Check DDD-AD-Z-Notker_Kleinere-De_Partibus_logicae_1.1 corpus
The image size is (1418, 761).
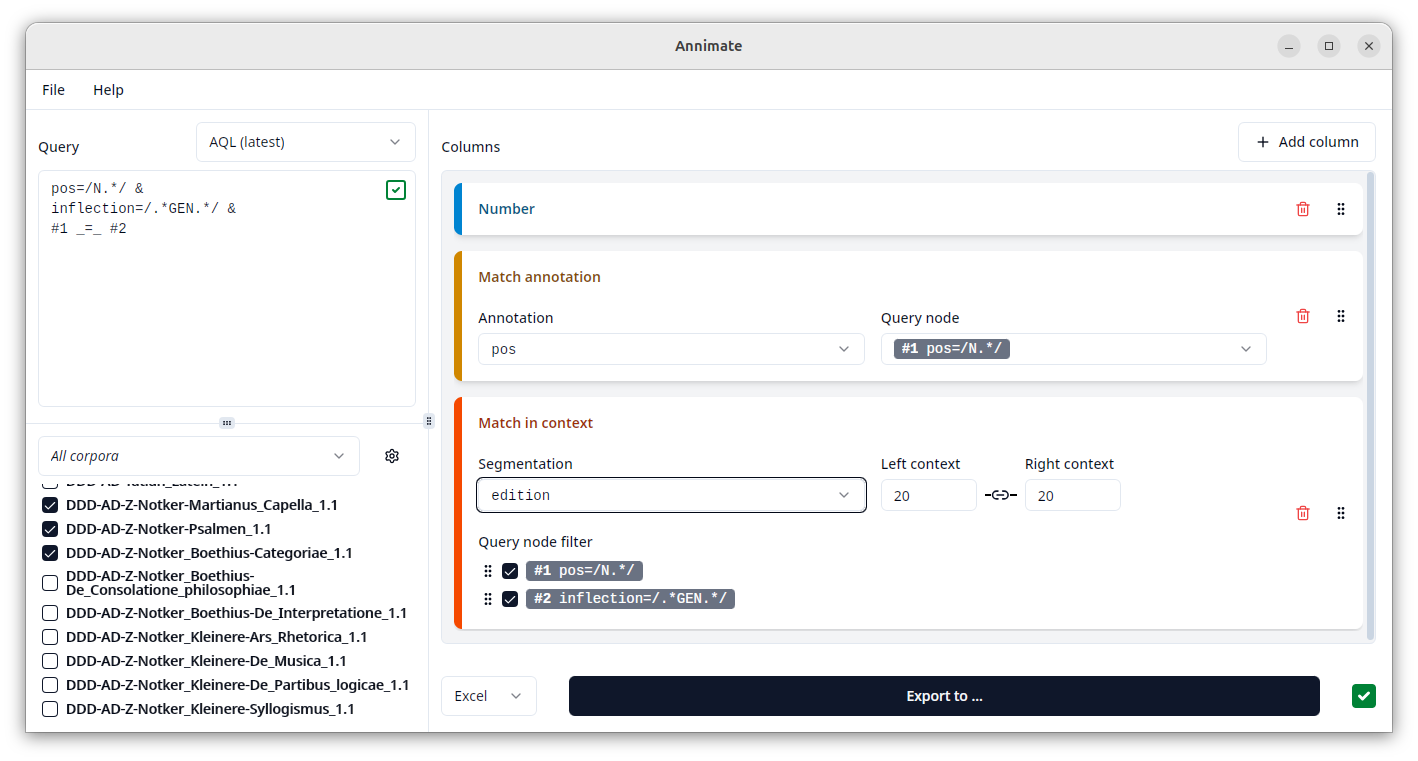tap(50, 685)
